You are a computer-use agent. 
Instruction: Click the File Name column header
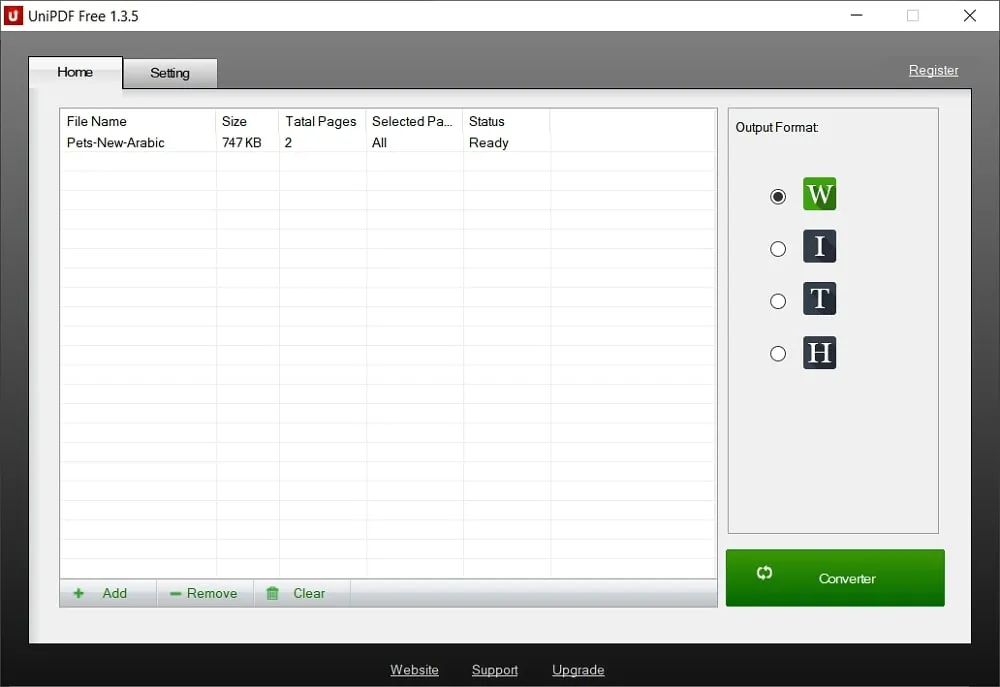pyautogui.click(x=97, y=121)
